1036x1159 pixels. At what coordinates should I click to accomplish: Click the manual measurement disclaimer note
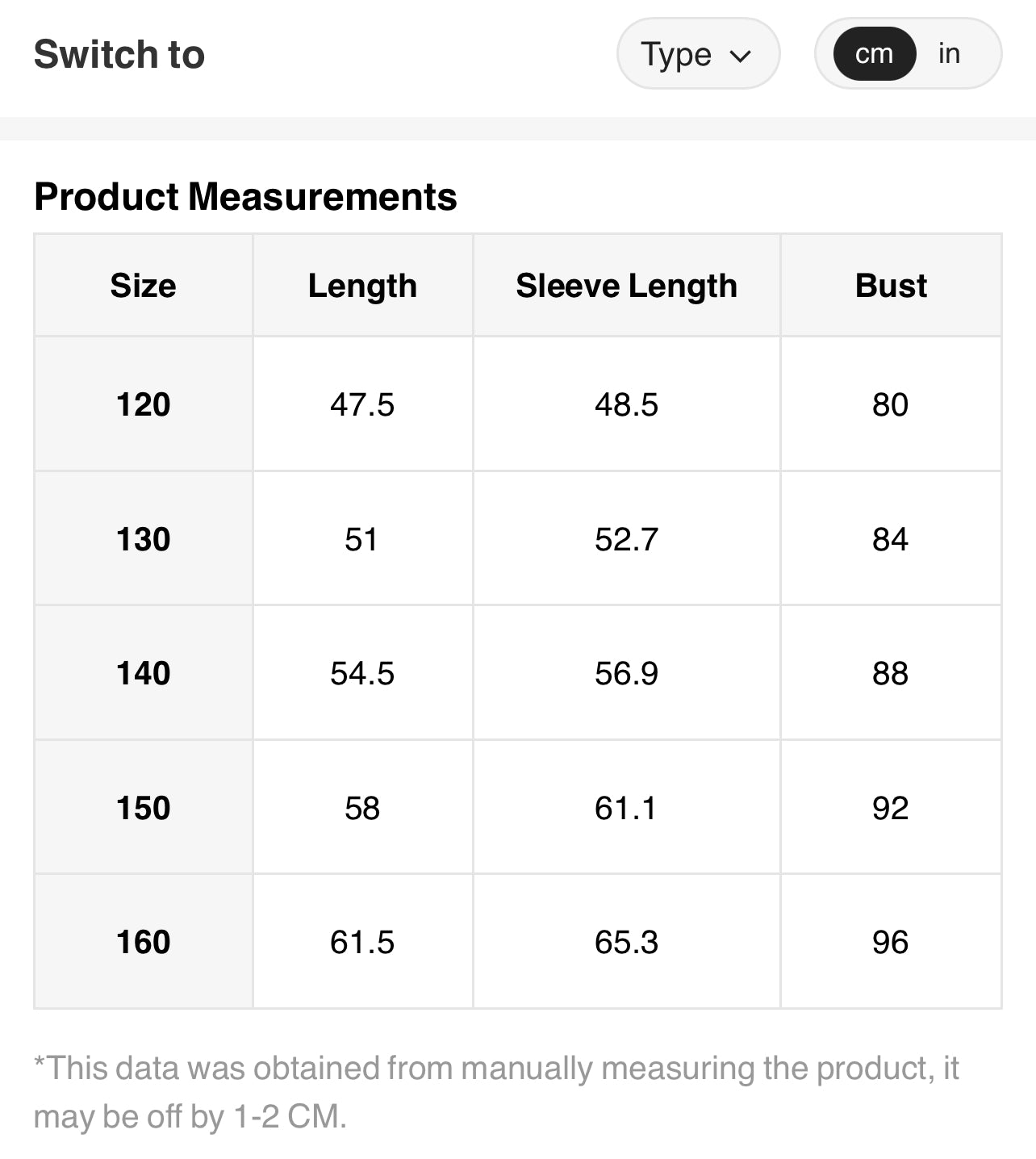pos(495,1092)
